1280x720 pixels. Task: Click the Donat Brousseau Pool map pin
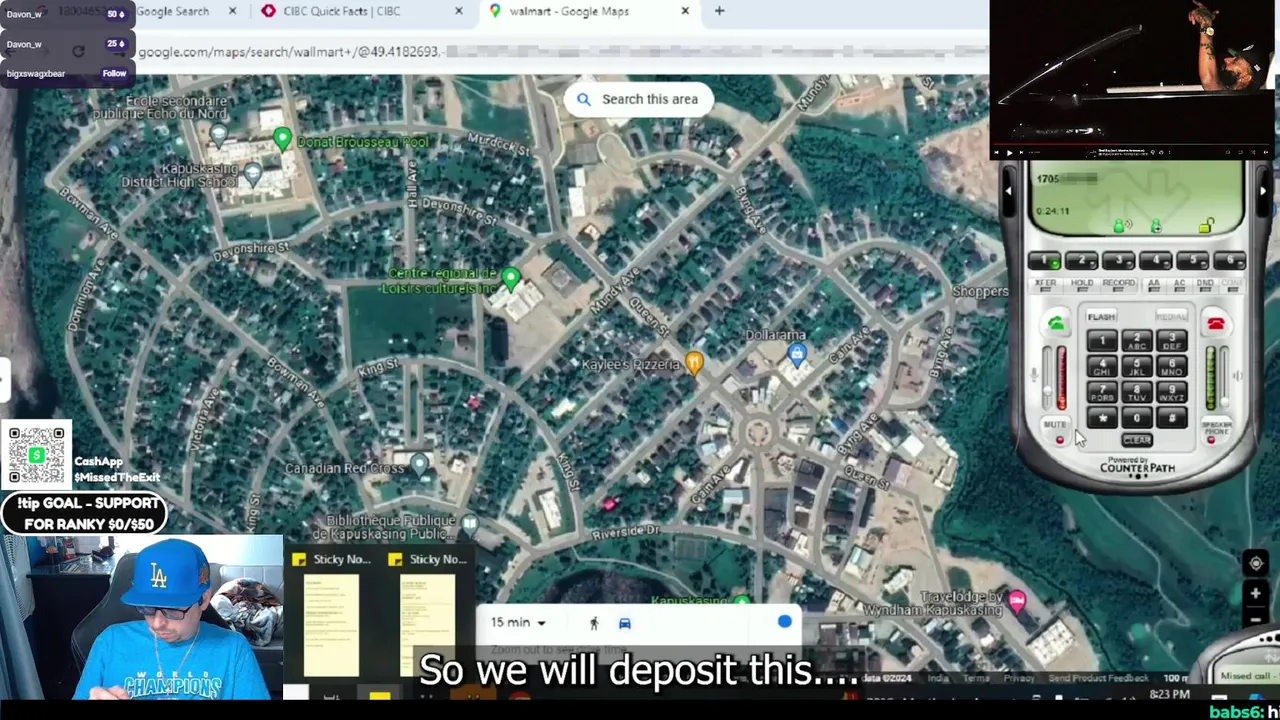[283, 140]
